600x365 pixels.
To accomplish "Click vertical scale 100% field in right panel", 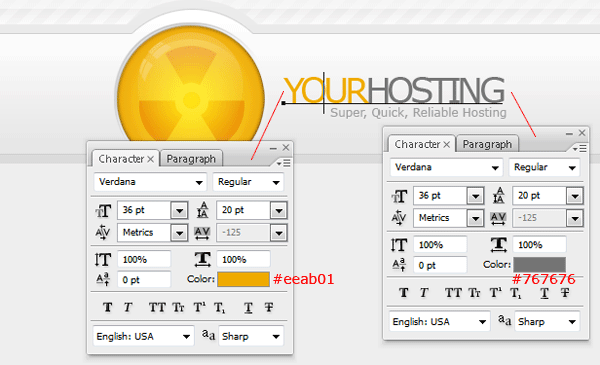I will [440, 245].
